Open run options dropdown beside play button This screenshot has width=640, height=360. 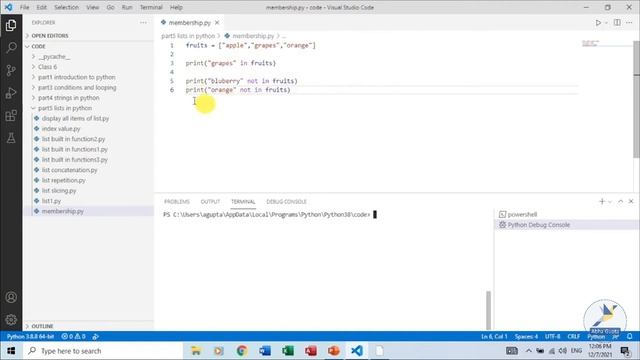pyautogui.click(x=606, y=23)
